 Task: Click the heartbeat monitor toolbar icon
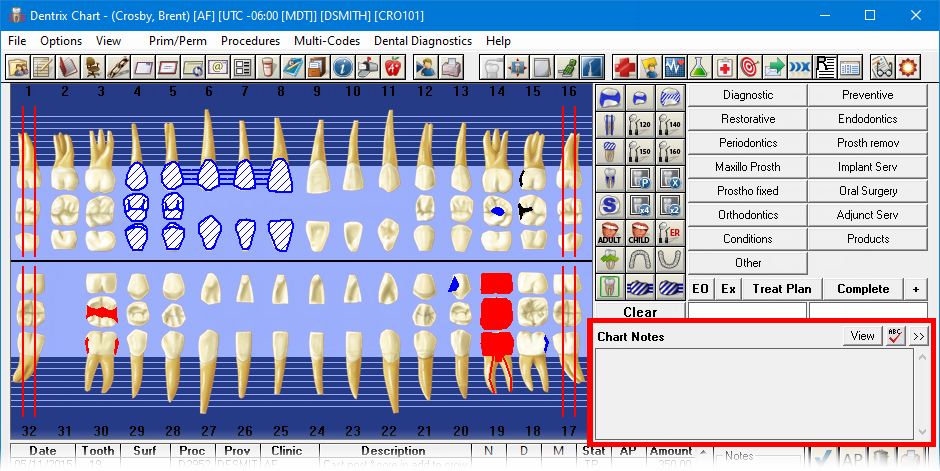point(674,67)
